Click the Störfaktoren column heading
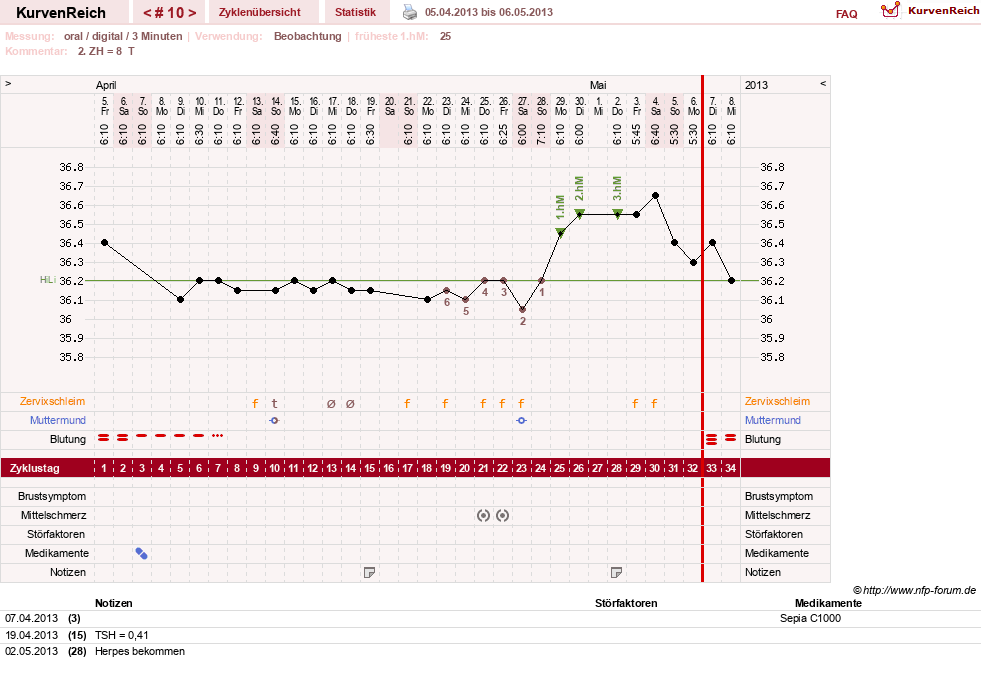Screen dimensions: 981x682 tap(626, 603)
